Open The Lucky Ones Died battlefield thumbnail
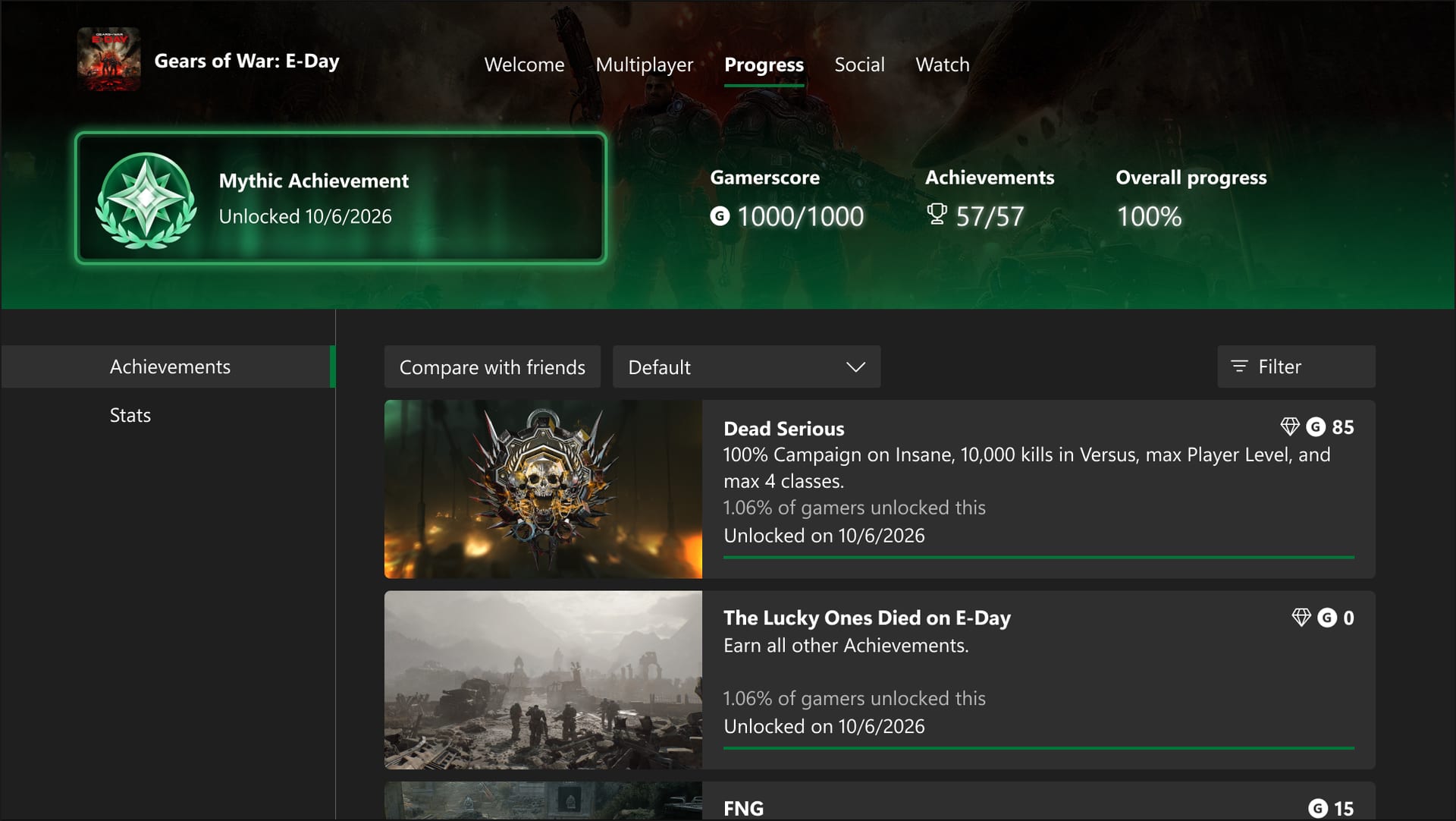 point(543,680)
